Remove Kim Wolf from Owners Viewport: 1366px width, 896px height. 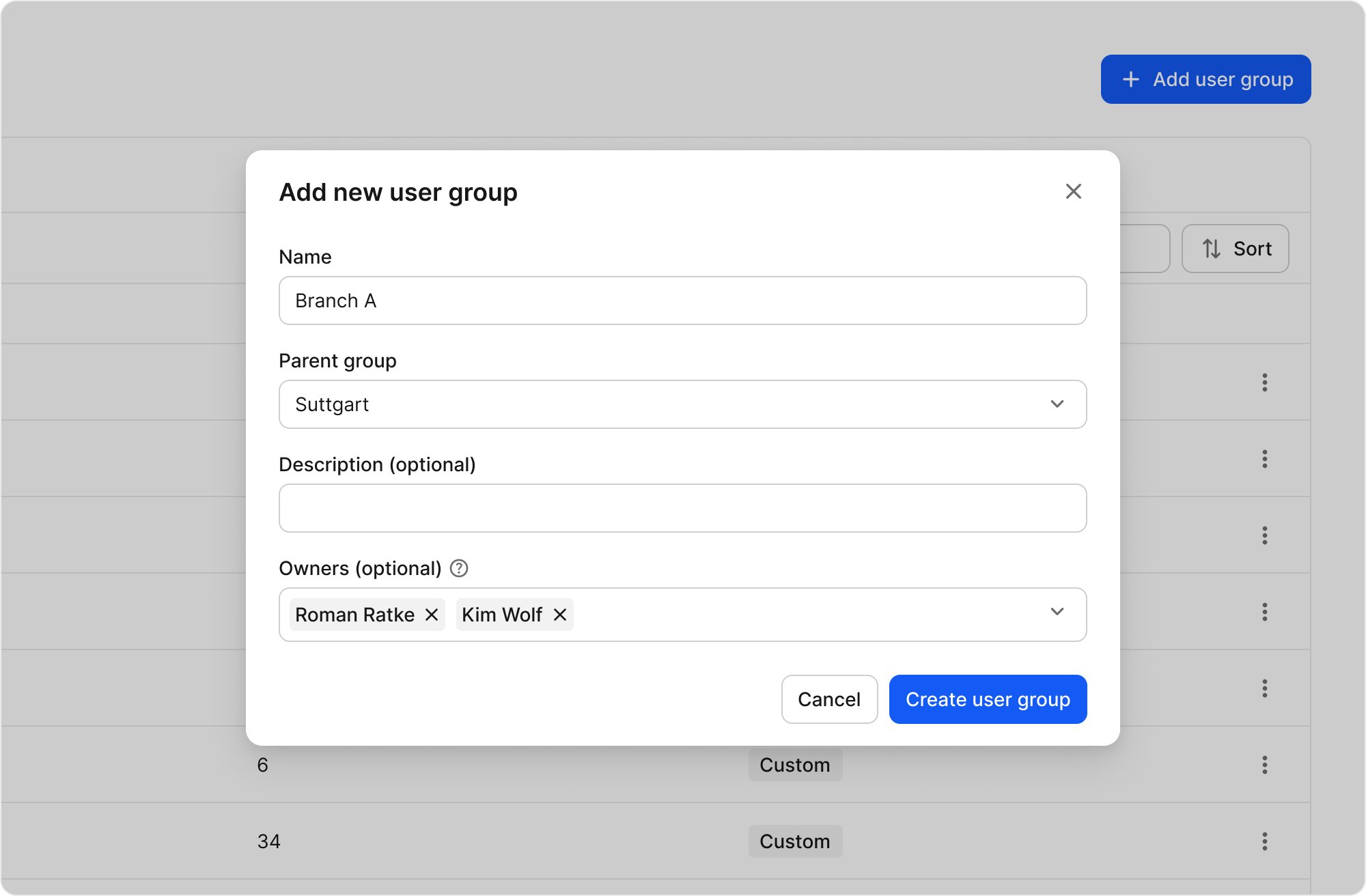tap(560, 615)
